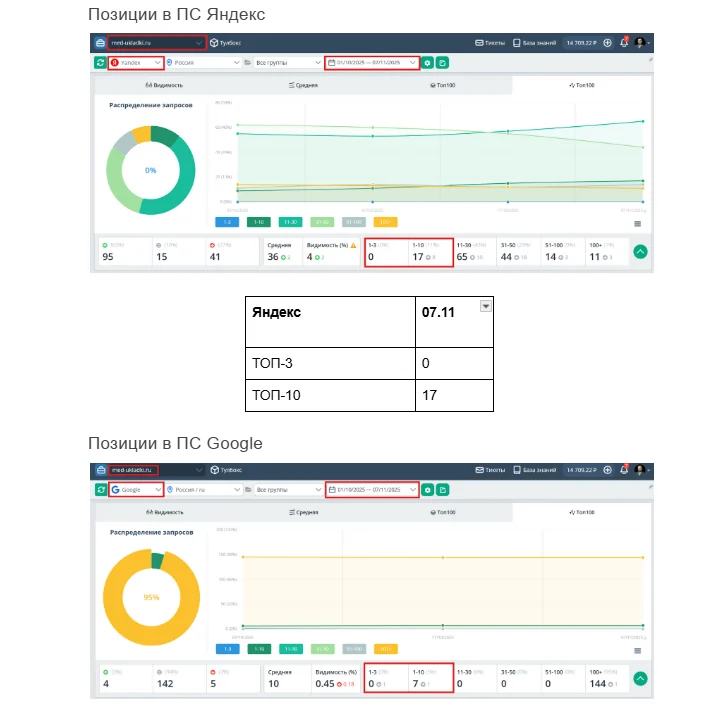Click the green export icon in Google toolbar

[442, 490]
